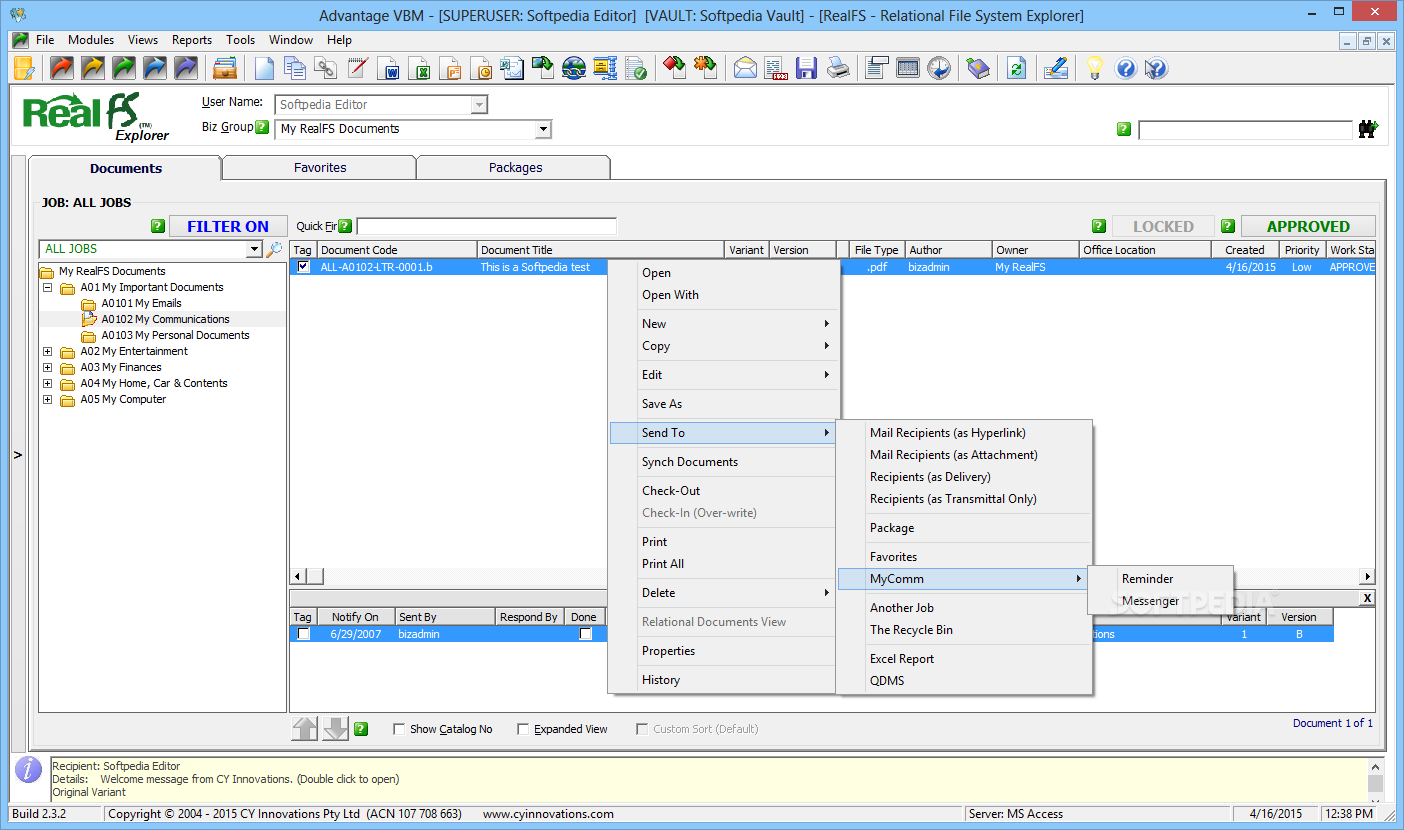This screenshot has height=830, width=1404.
Task: Tick the Tag checkbox in 6/29/2007 row
Action: 303,634
